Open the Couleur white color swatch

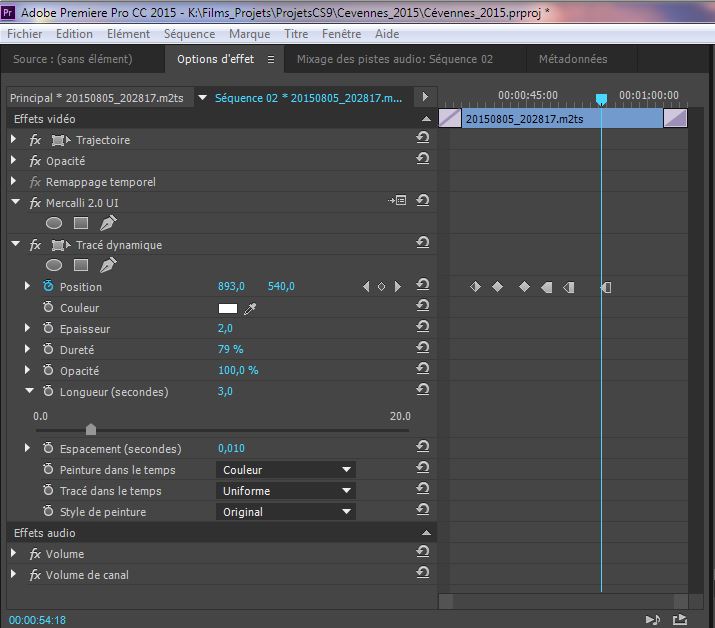(228, 308)
